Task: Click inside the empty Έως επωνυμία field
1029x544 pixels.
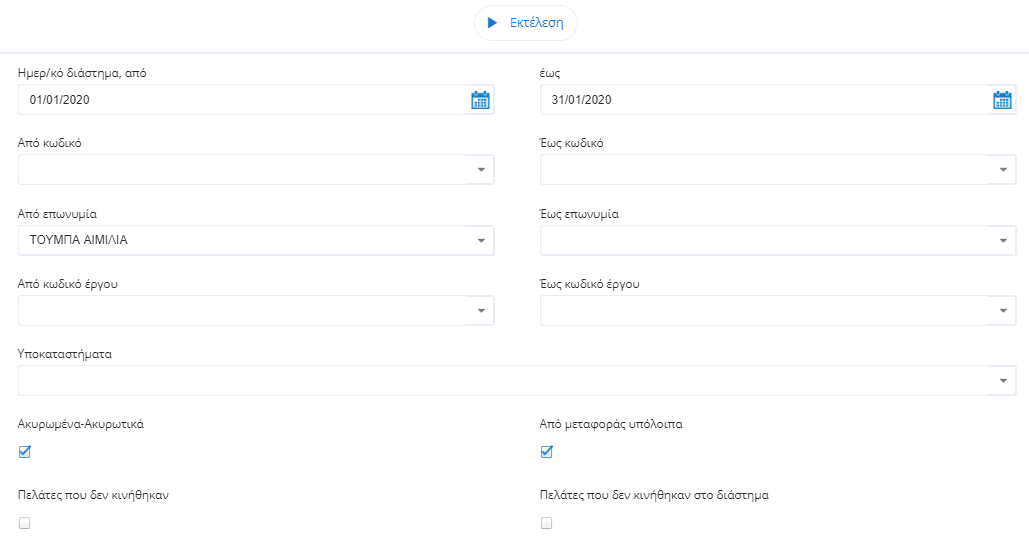Action: pyautogui.click(x=762, y=241)
